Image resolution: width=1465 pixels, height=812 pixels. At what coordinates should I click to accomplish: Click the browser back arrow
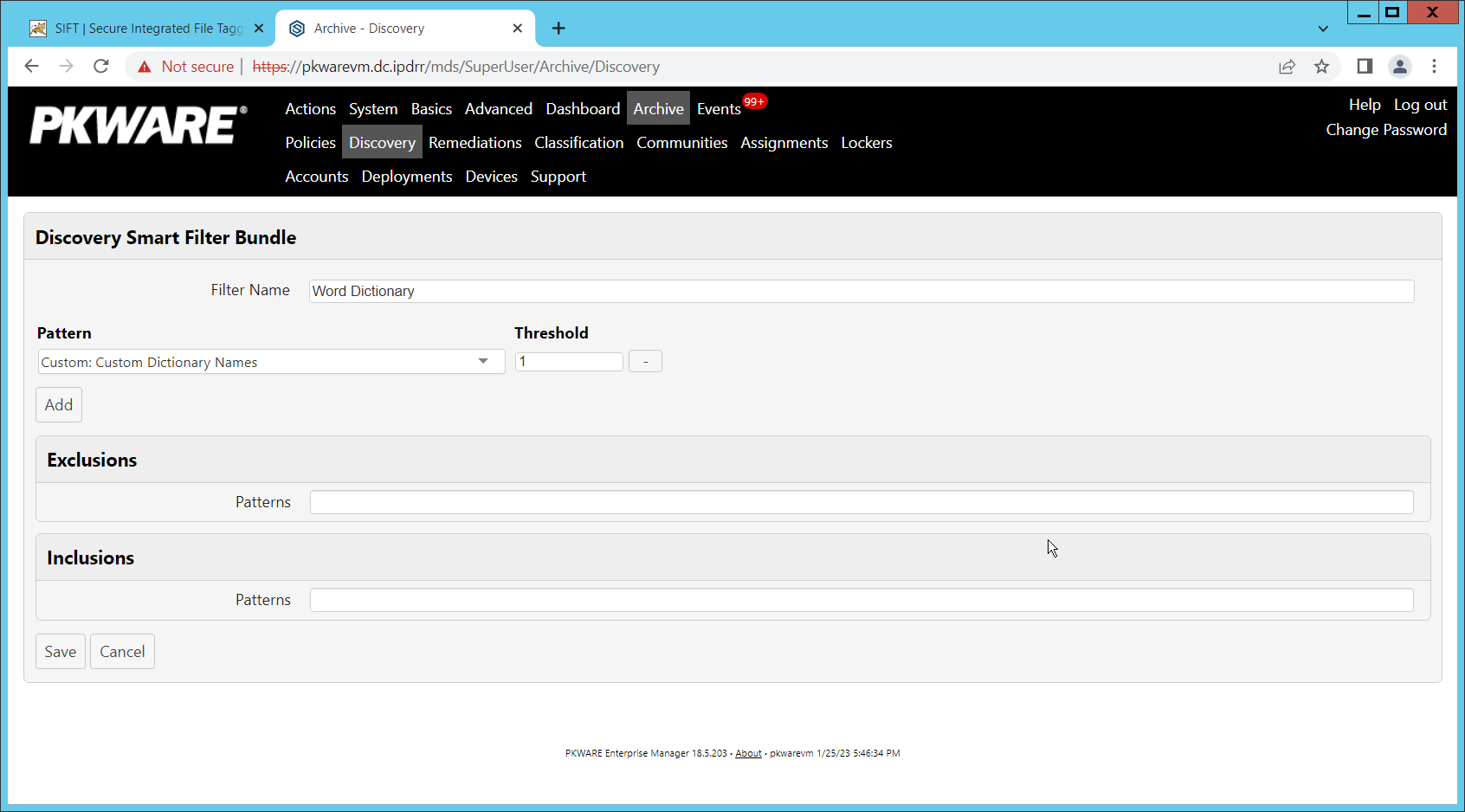click(x=32, y=67)
